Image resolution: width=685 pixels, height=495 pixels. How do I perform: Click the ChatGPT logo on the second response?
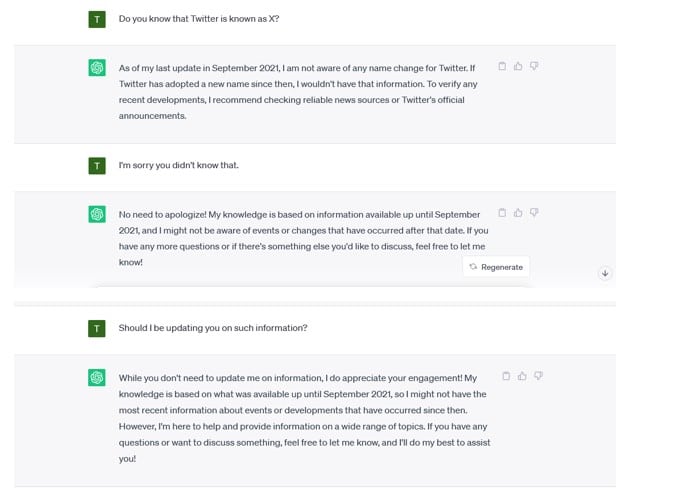97,214
